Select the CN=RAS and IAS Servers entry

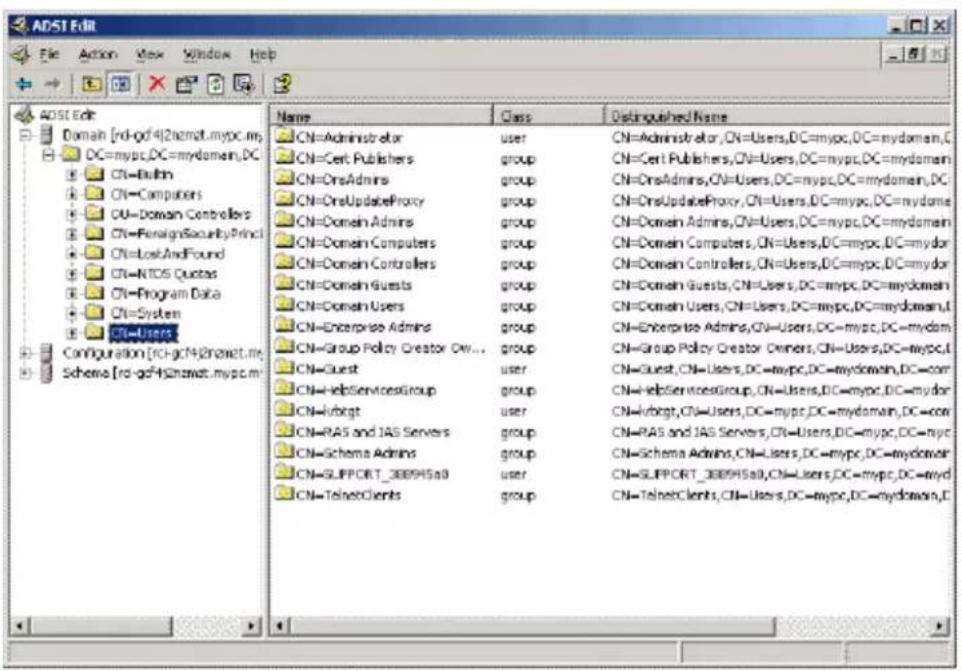tap(372, 432)
